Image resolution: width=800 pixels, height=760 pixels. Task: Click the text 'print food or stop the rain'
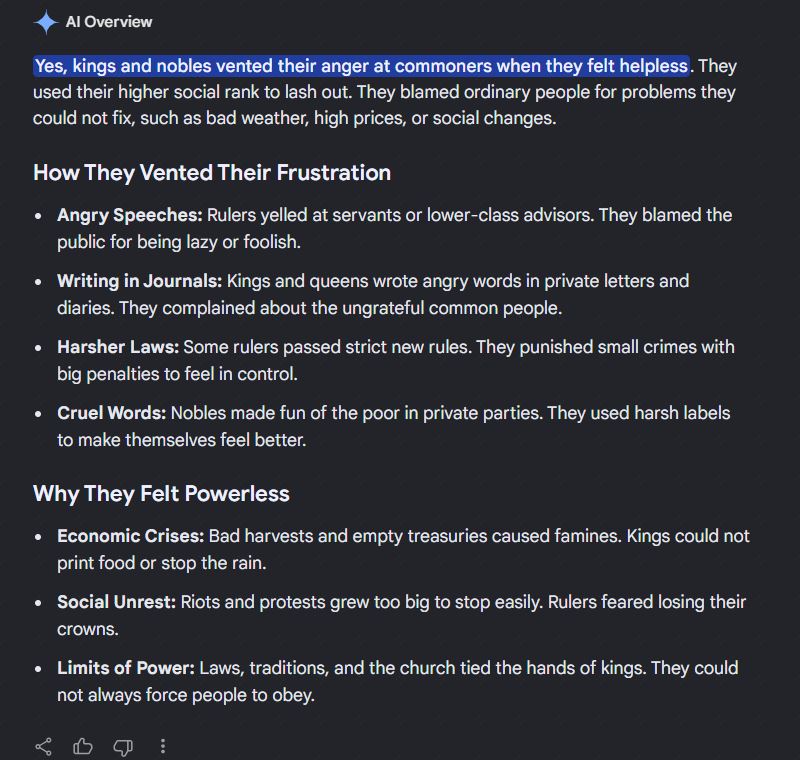(161, 564)
